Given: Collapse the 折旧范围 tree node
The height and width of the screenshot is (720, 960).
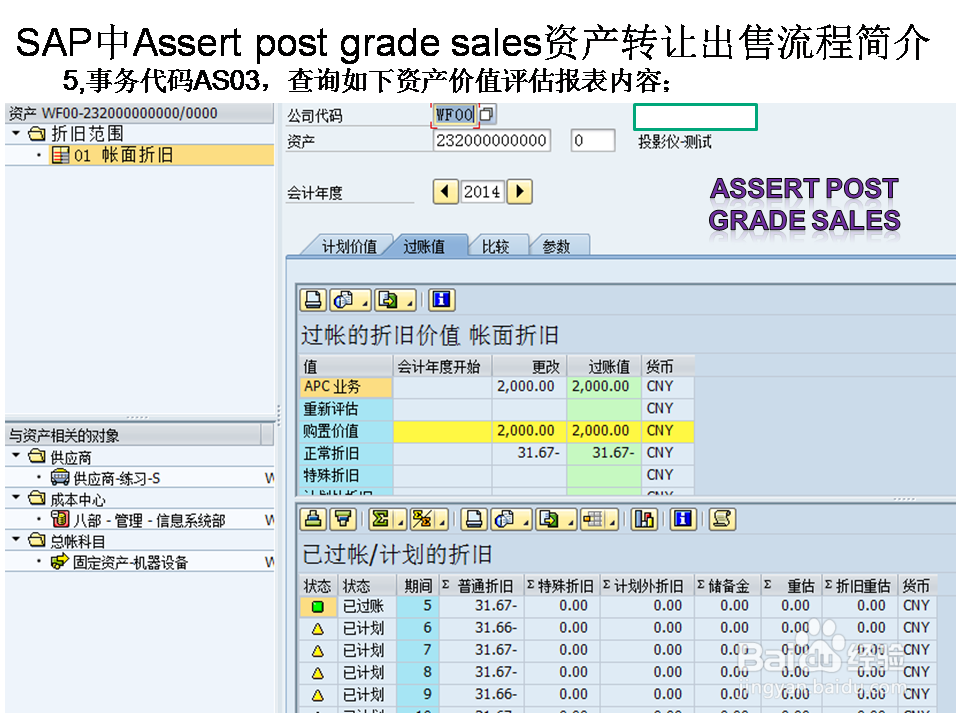Looking at the screenshot, I should click(17, 133).
